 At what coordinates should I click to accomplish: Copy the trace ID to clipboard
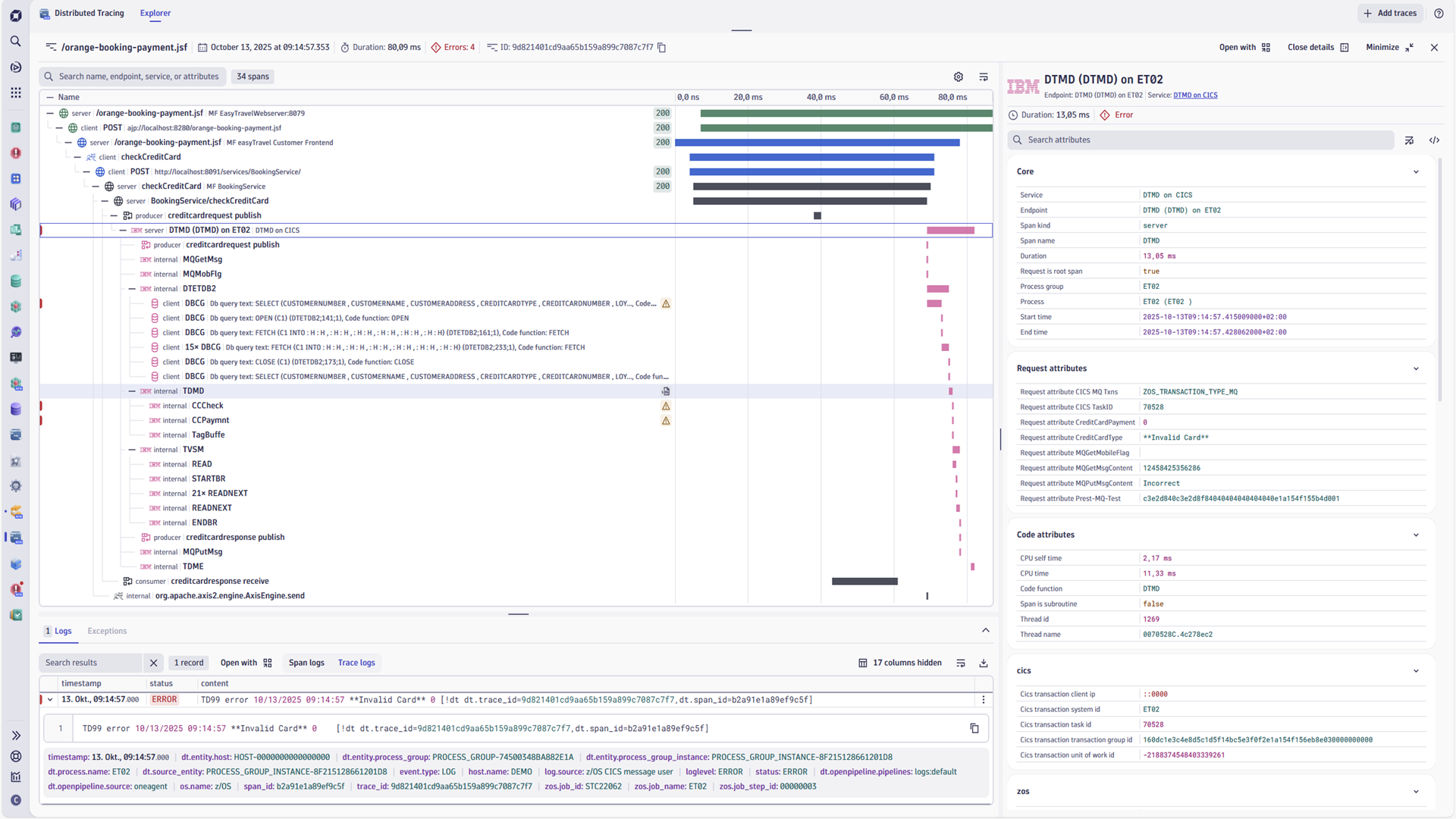point(661,47)
